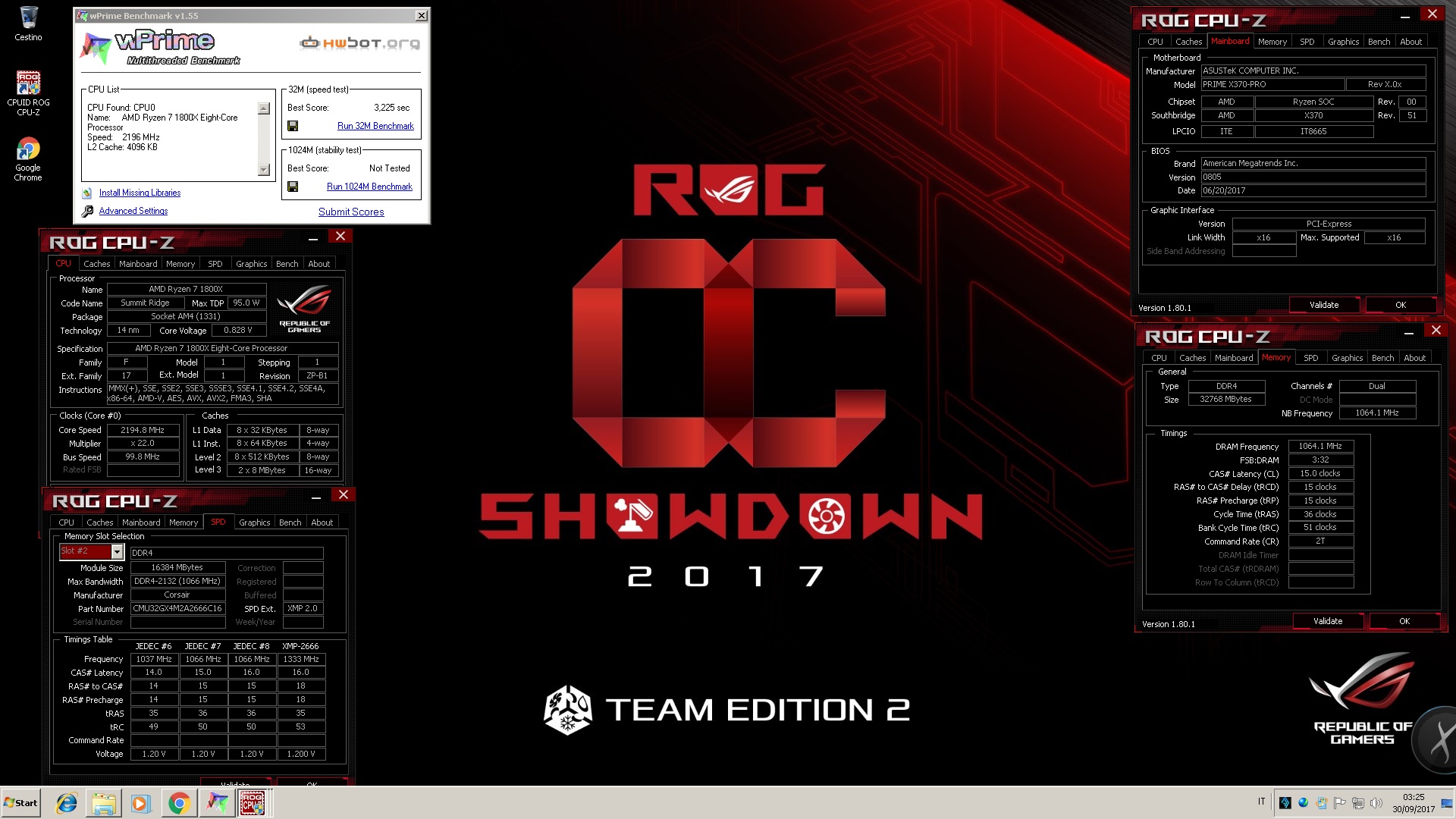This screenshot has height=819, width=1456.
Task: Click the Start button on the taskbar
Action: [21, 803]
